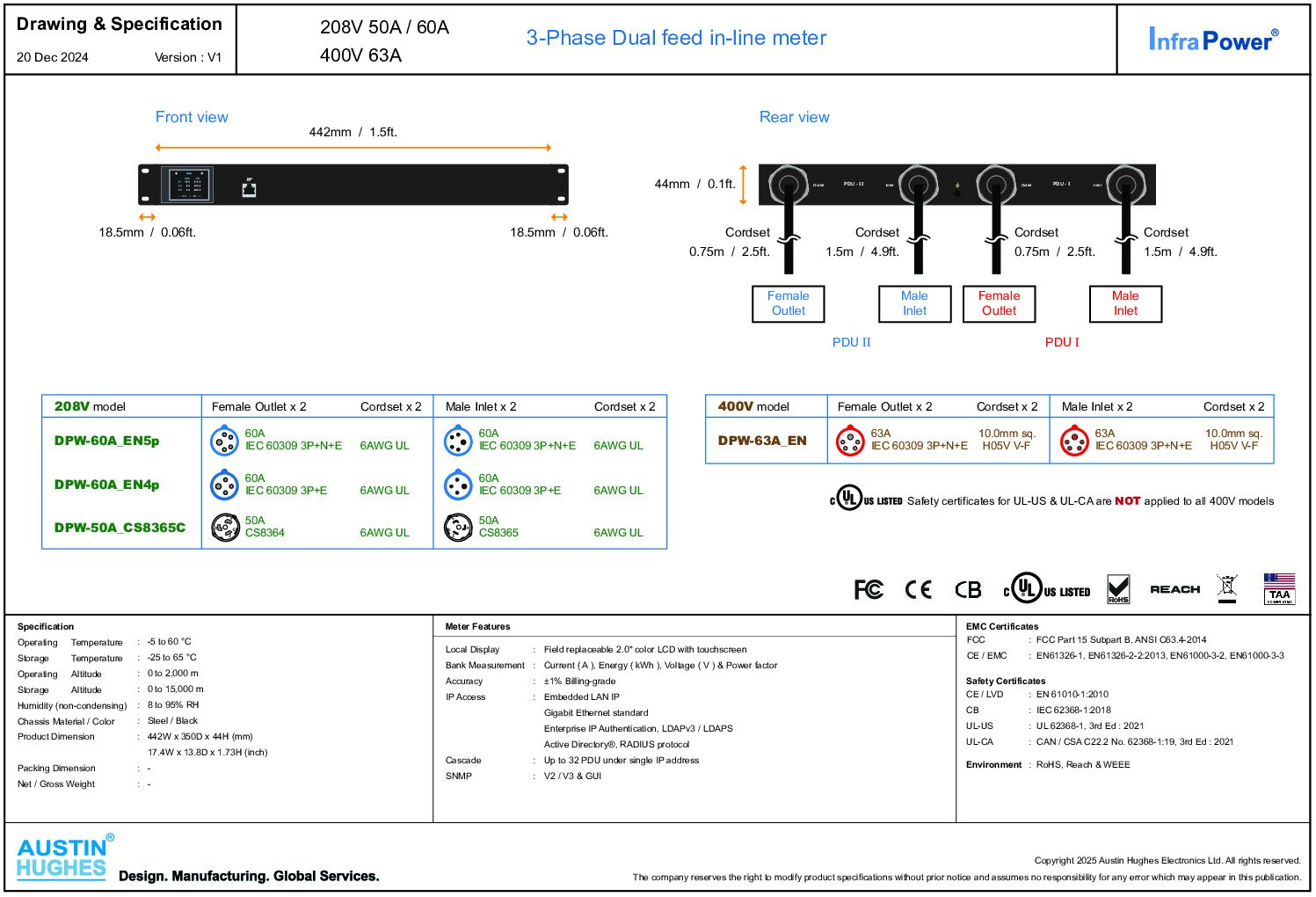Image resolution: width=1316 pixels, height=897 pixels.
Task: Click the blue Female Outlet box of PDU II
Action: click(x=789, y=303)
